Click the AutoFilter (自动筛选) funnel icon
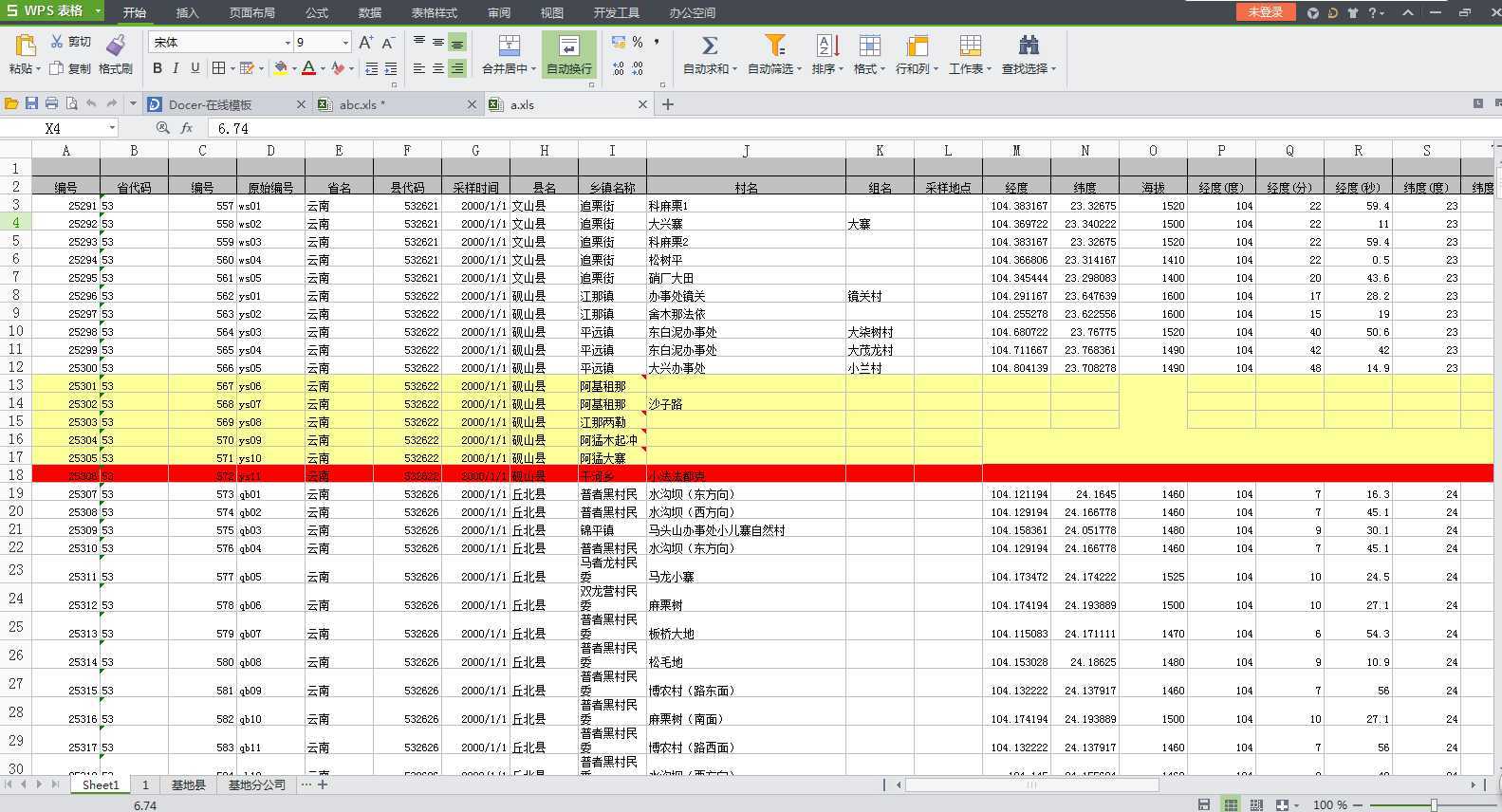Viewport: 1502px width, 812px height. pyautogui.click(x=775, y=46)
